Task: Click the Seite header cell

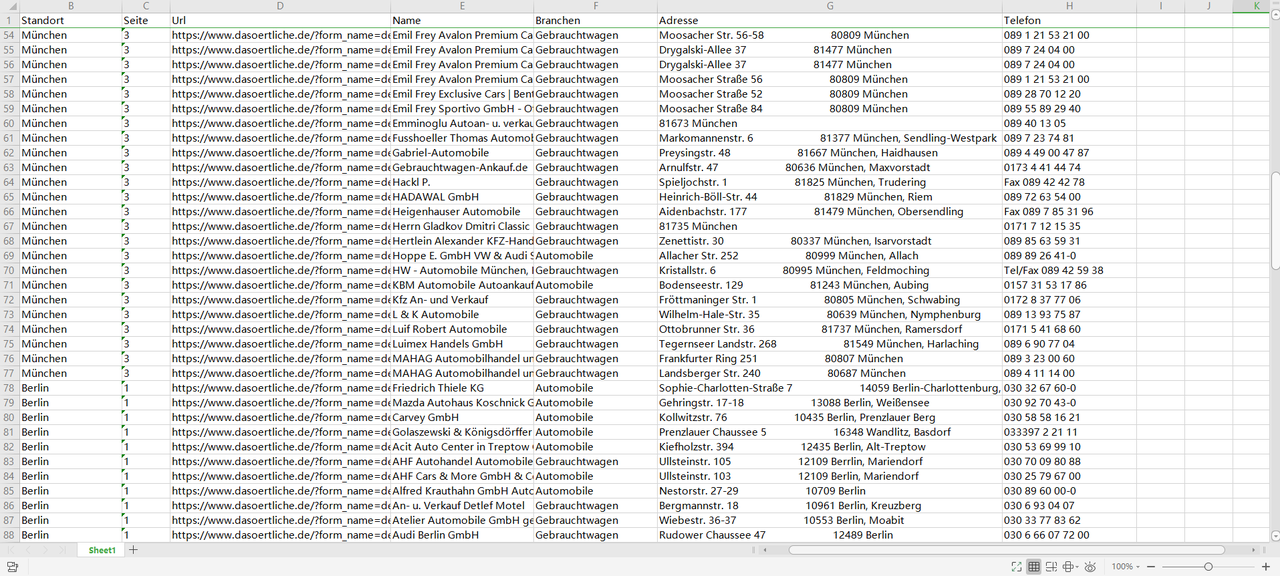Action: (x=146, y=20)
